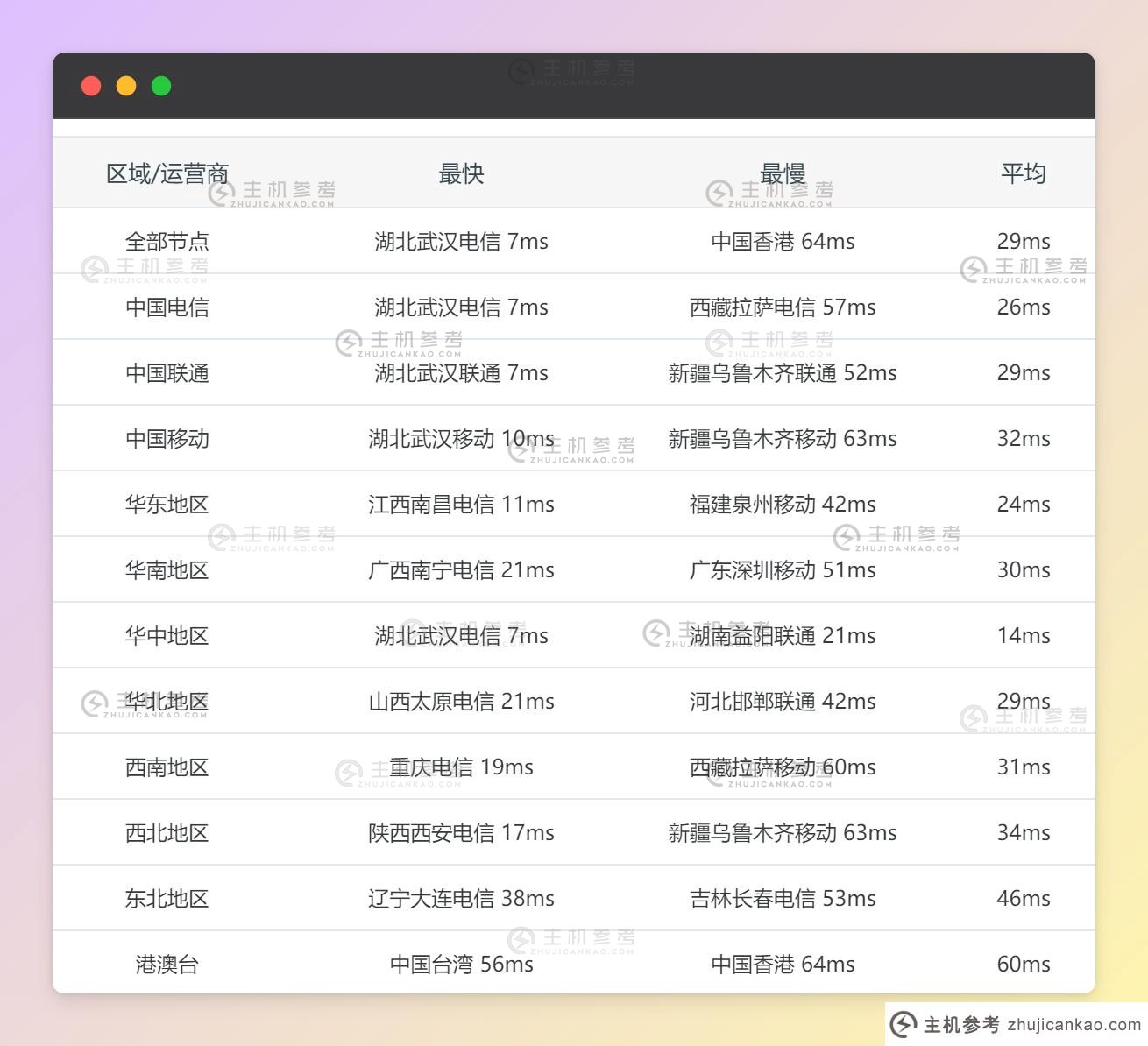Click 新疆乌鲁木齐移动 63ms in 西北地区 row

(783, 832)
